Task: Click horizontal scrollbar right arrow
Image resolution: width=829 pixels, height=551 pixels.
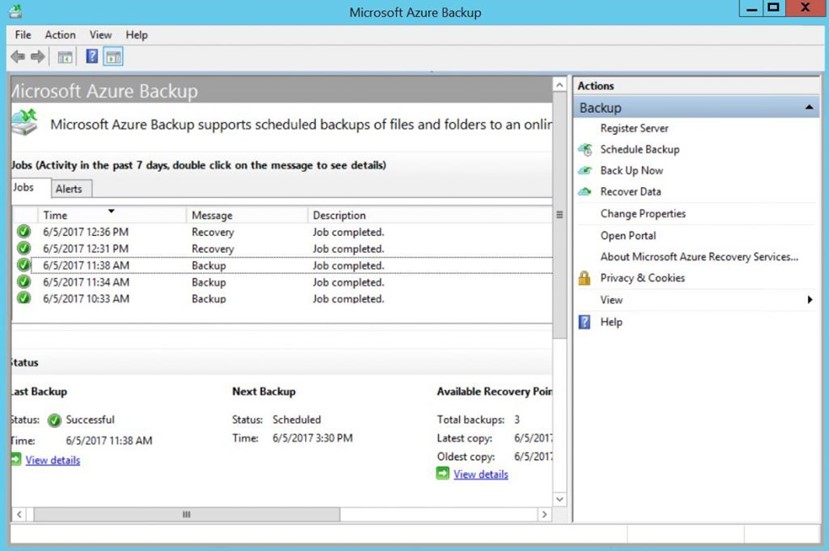Action: (545, 514)
